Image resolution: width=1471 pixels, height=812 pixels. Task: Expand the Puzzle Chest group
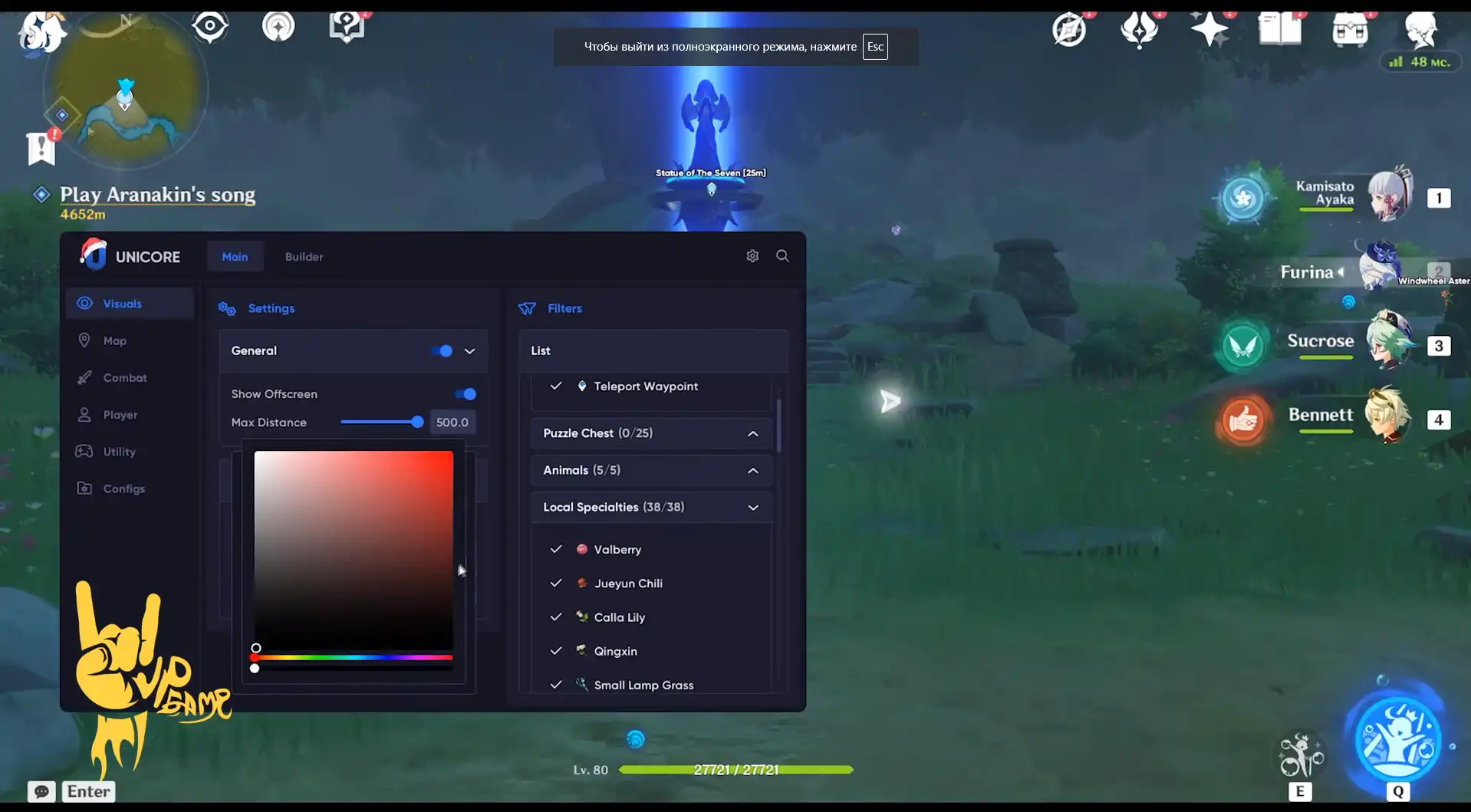[x=752, y=434]
